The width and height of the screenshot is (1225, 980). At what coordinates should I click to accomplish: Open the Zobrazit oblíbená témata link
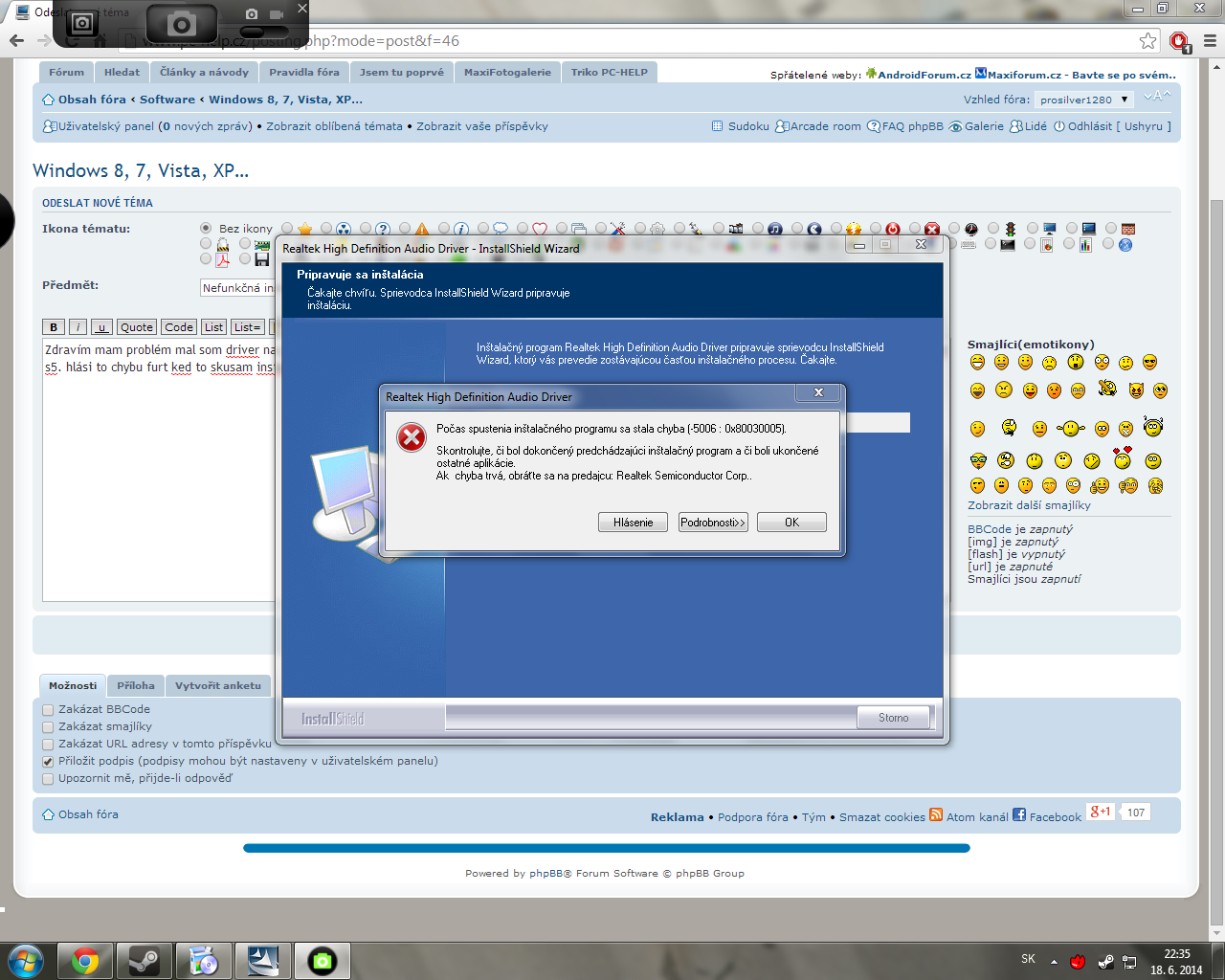tap(334, 126)
